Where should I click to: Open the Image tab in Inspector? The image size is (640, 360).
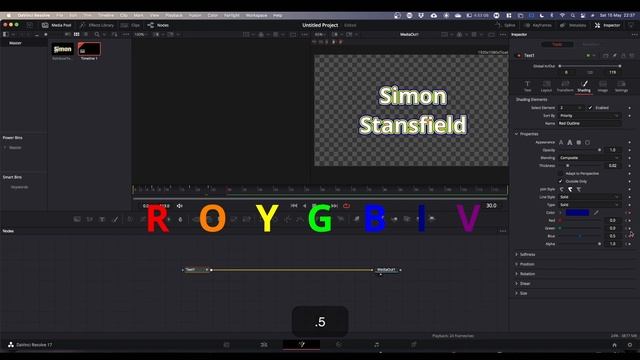602,86
